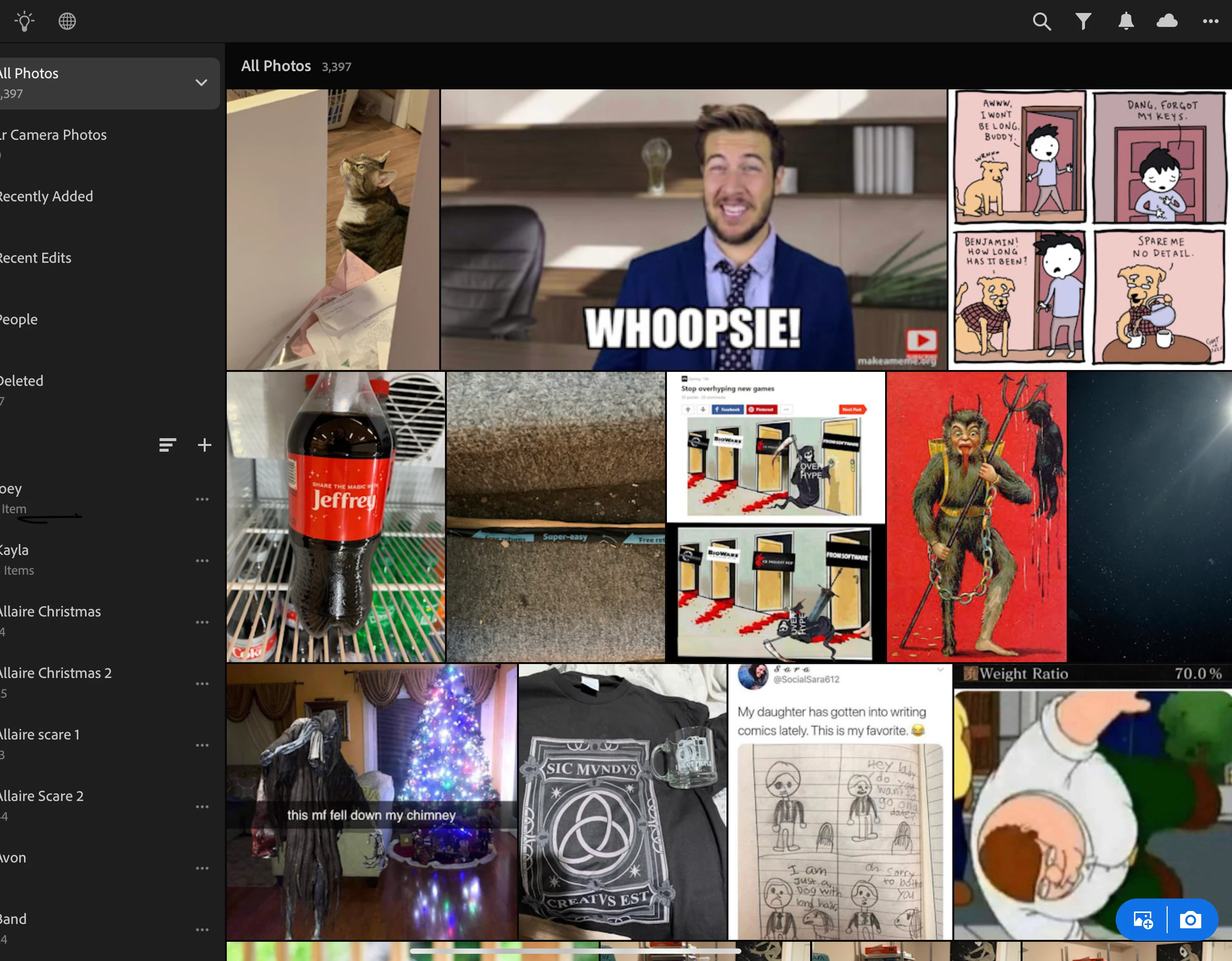Tap the add photos import button
The width and height of the screenshot is (1232, 961).
point(1143,920)
